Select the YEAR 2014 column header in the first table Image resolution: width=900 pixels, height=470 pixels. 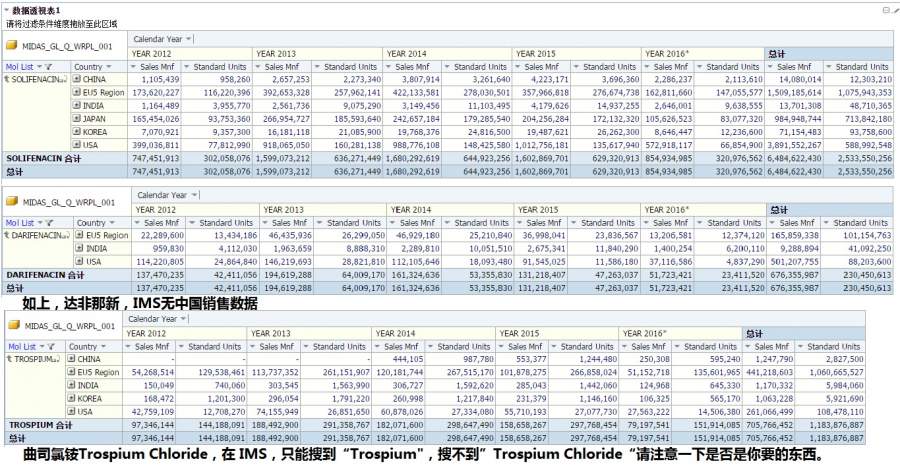[406, 53]
